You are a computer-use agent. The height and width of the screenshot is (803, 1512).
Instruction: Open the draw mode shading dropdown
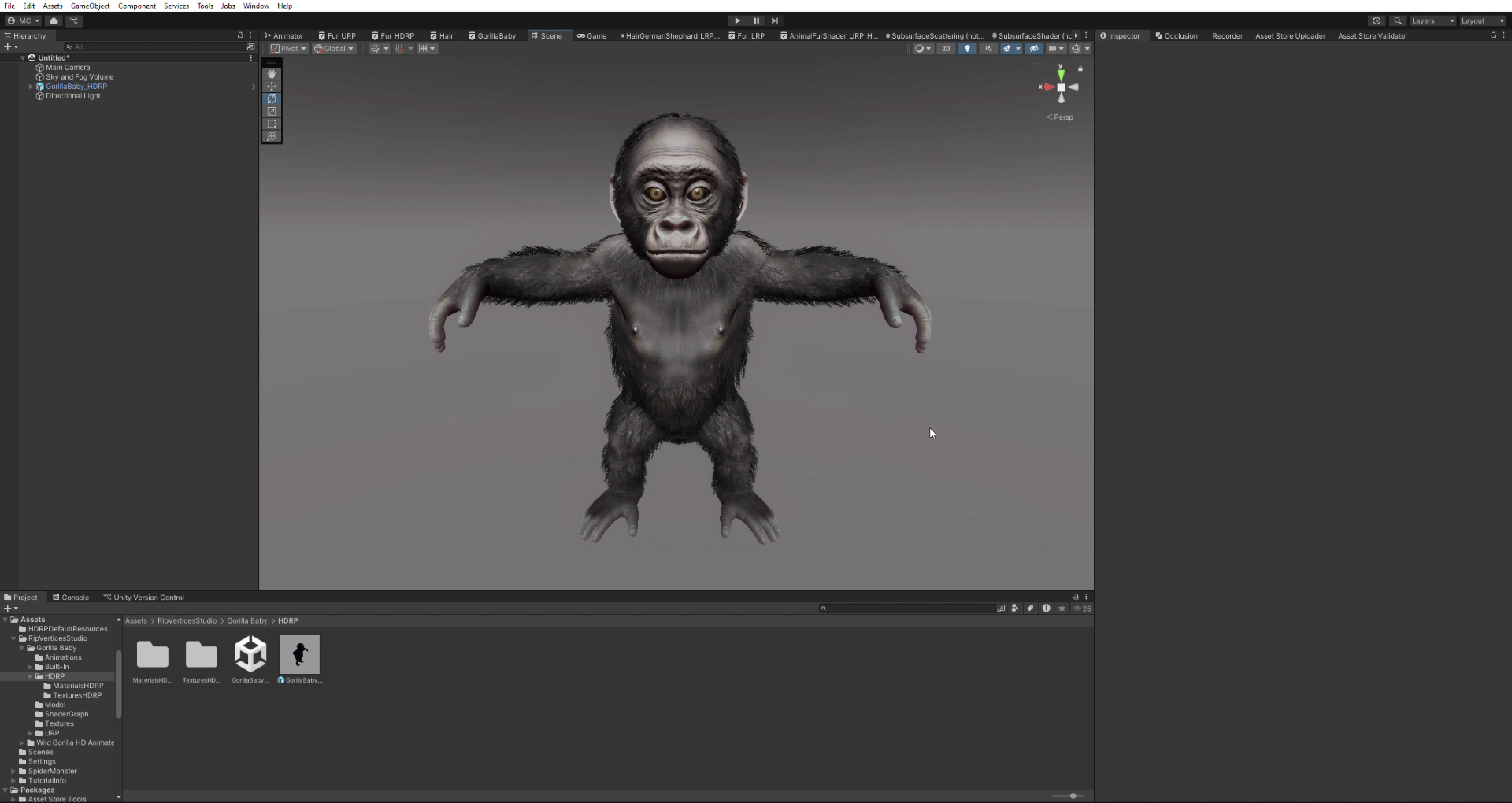coord(922,49)
